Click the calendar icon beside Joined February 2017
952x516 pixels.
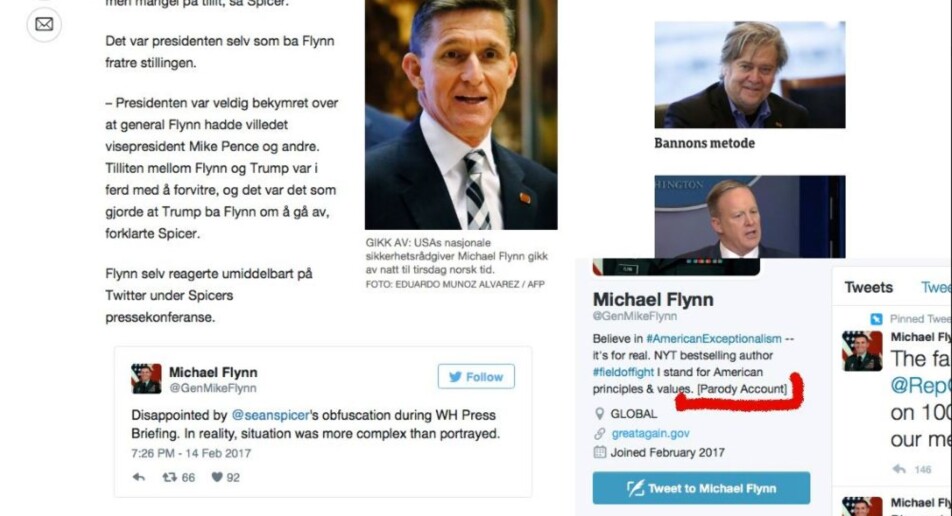599,452
